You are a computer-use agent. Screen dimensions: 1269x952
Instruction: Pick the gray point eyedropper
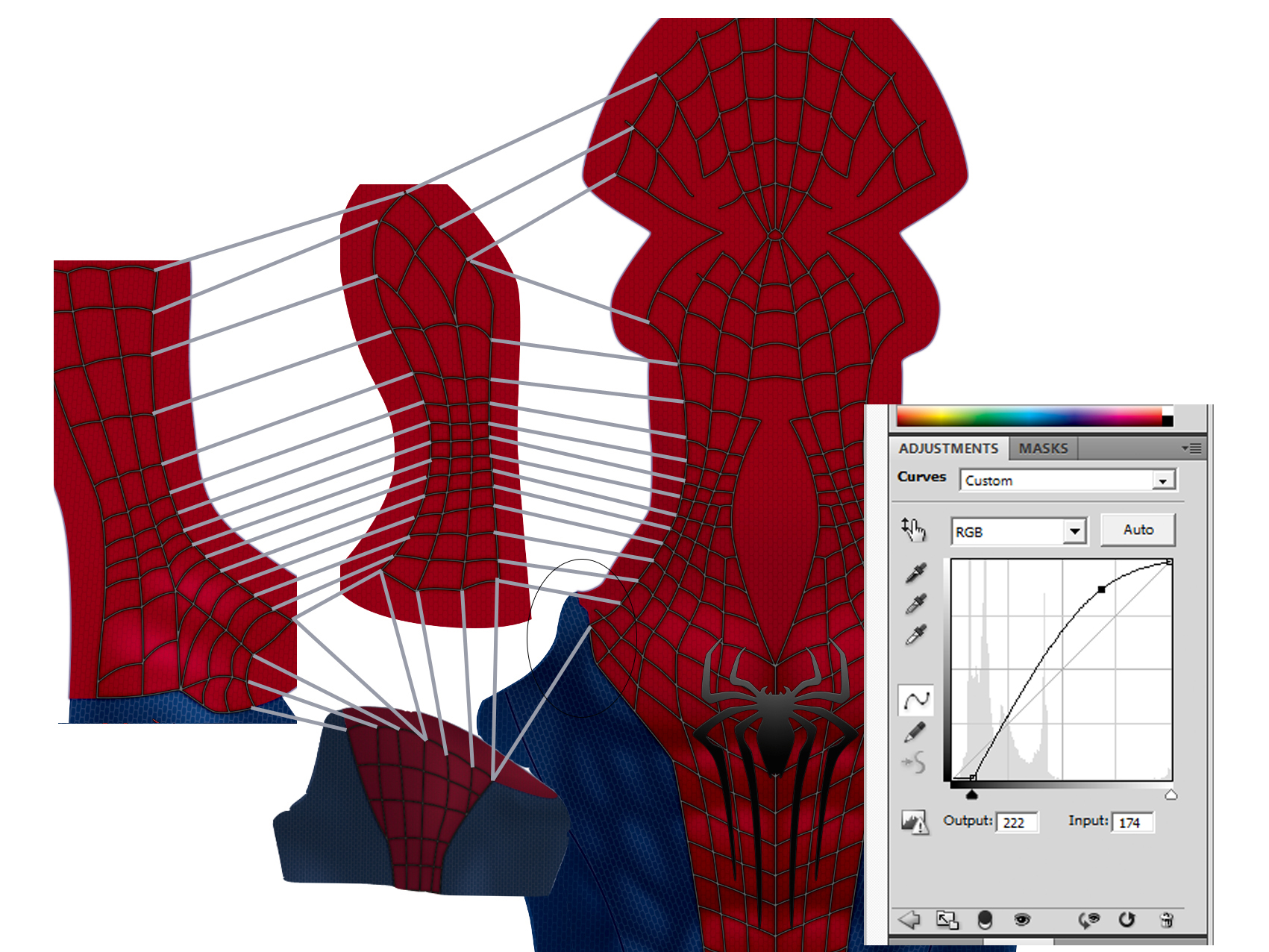[x=915, y=604]
